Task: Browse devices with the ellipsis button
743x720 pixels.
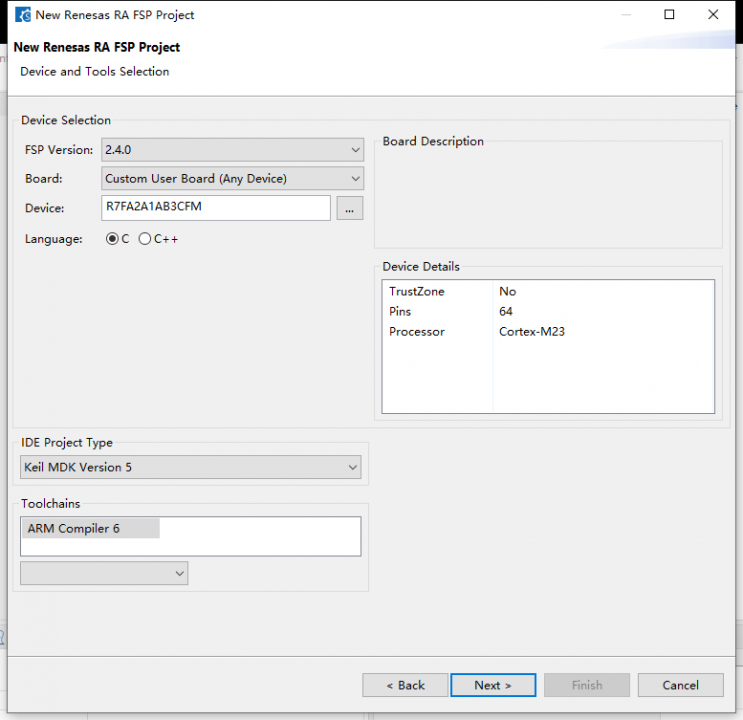Action: (350, 208)
